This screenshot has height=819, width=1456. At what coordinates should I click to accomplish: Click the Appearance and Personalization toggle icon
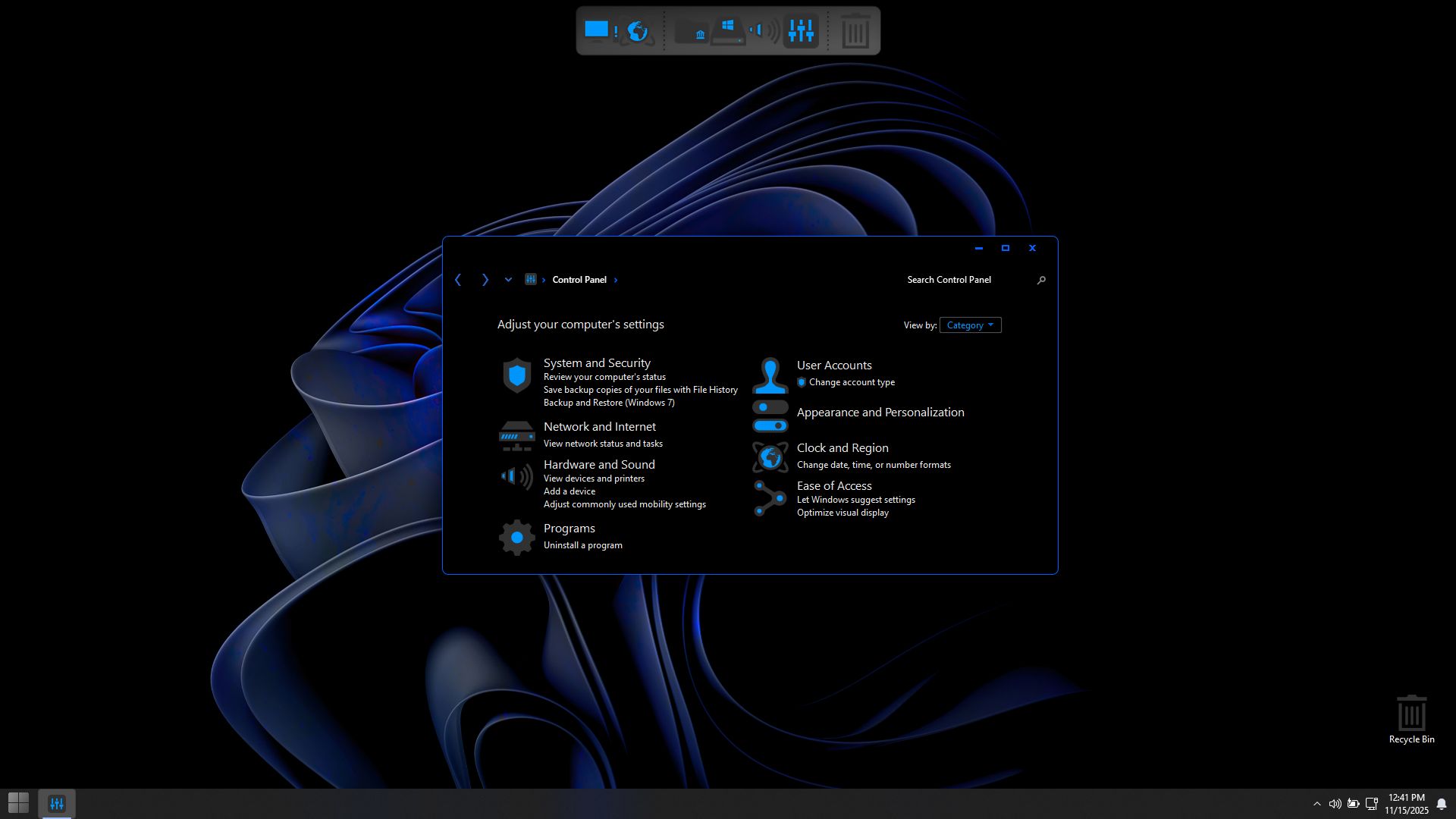(770, 416)
